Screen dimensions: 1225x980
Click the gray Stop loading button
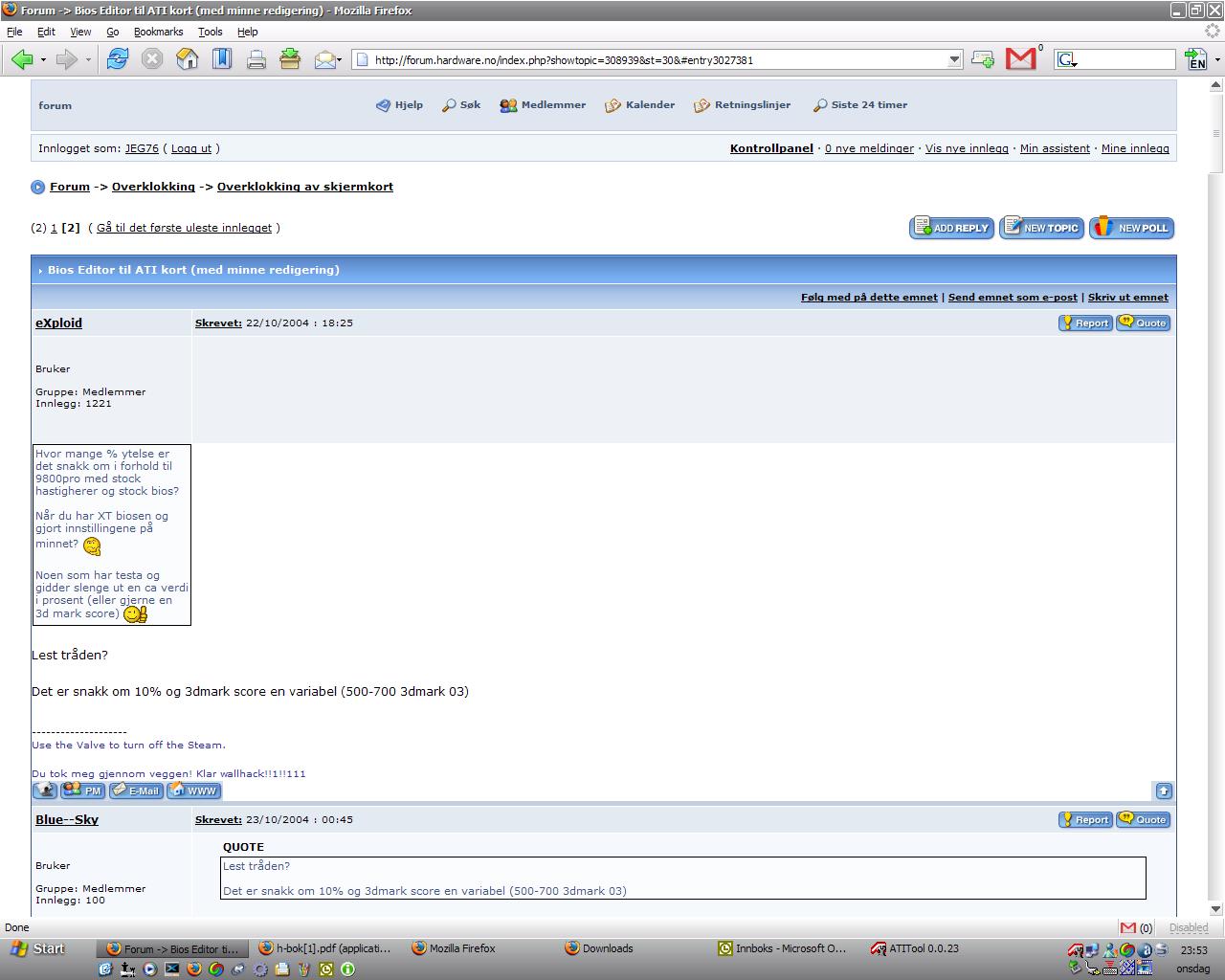coord(152,59)
